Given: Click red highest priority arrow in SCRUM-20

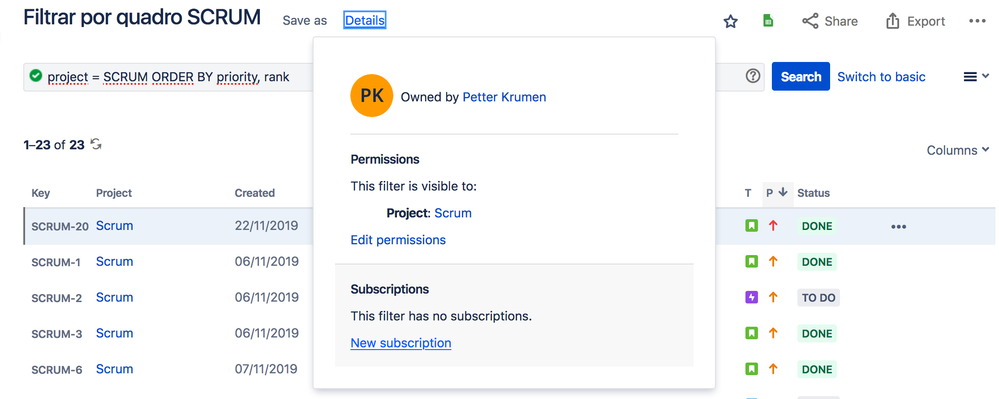Looking at the screenshot, I should [x=773, y=226].
